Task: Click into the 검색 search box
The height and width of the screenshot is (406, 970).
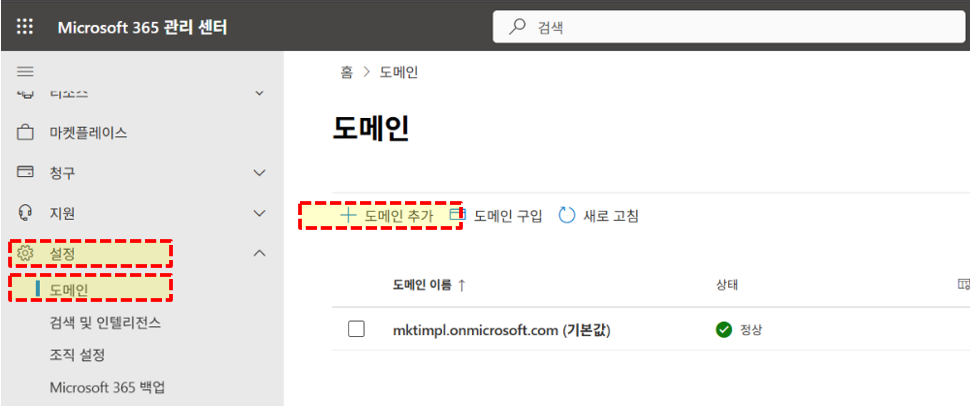Action: point(730,27)
